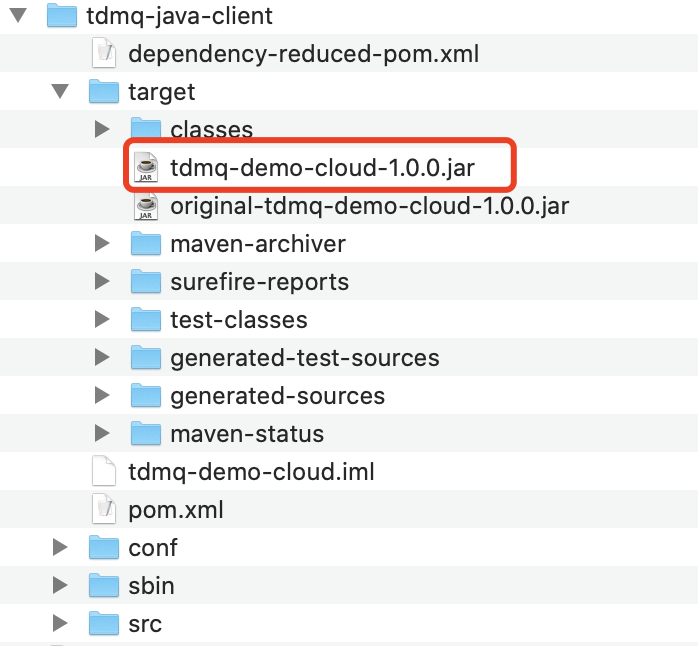Expand the conf folder
Viewport: 698px width, 646px height.
point(60,547)
